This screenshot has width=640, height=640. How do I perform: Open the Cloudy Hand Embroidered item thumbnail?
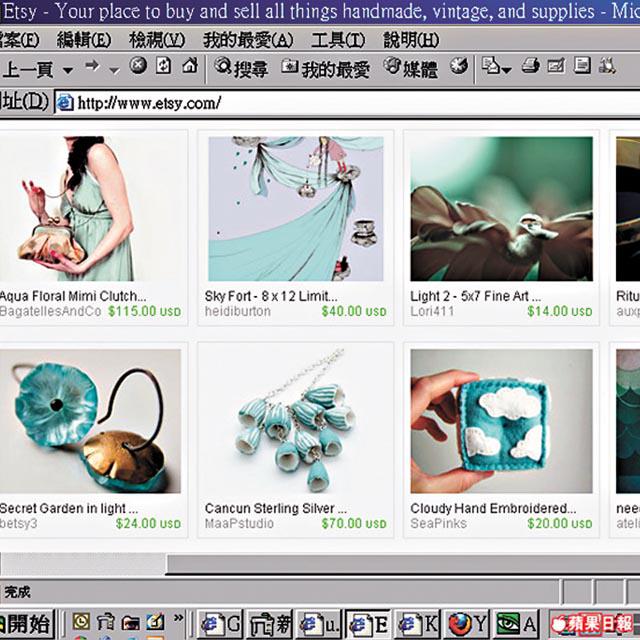click(x=501, y=421)
